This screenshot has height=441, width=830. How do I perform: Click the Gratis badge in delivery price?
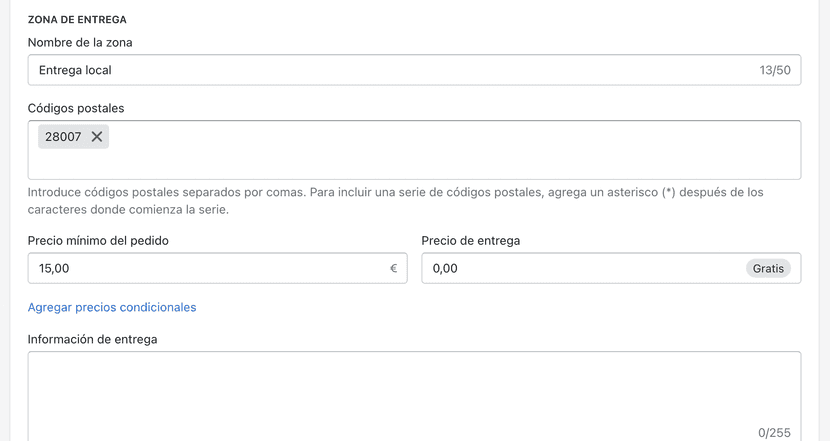tap(768, 268)
